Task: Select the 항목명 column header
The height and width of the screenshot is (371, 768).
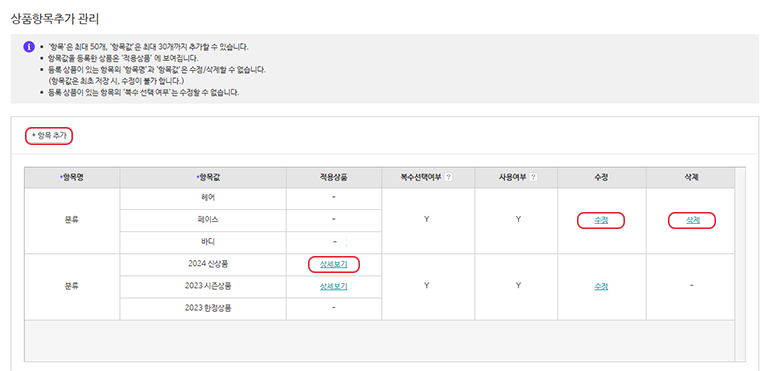Action: coord(72,177)
